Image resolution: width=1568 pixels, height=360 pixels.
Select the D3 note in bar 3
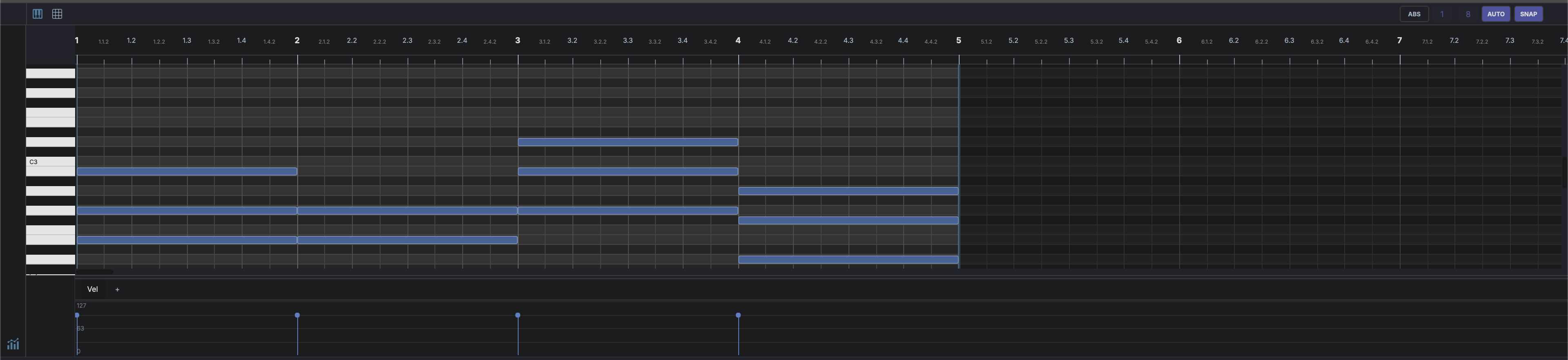pyautogui.click(x=628, y=142)
